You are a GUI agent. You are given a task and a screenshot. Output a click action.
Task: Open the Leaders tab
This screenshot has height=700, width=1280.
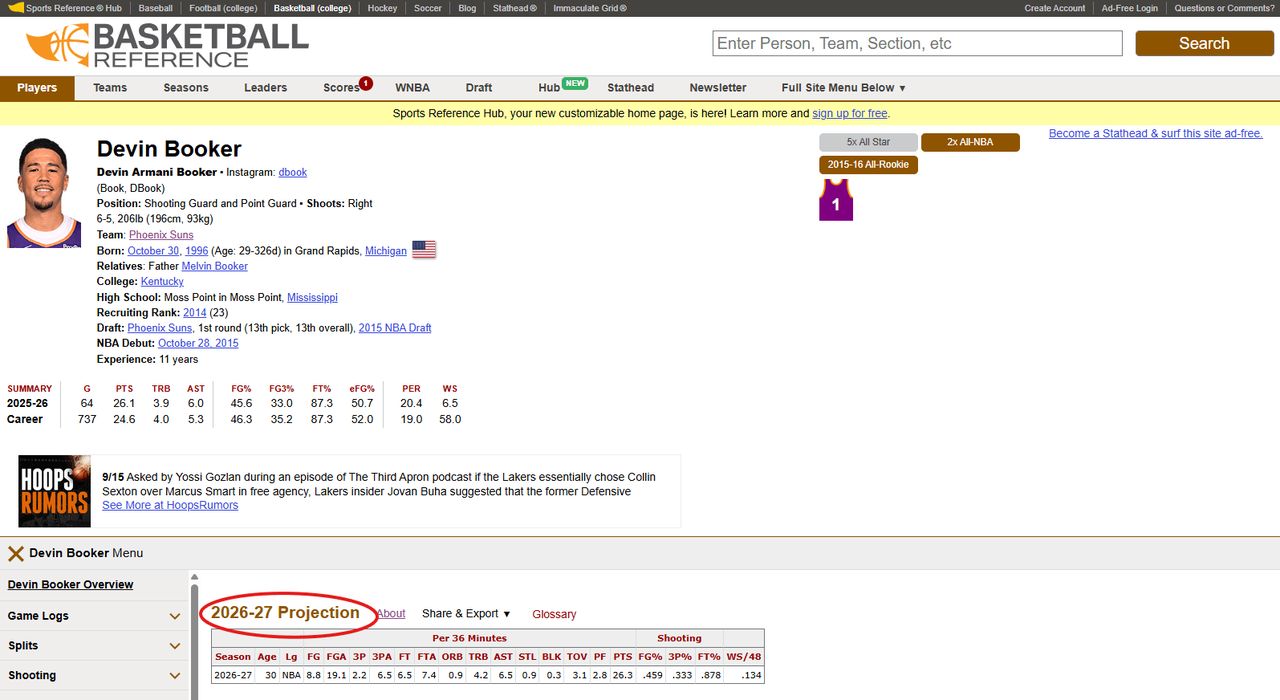click(265, 88)
